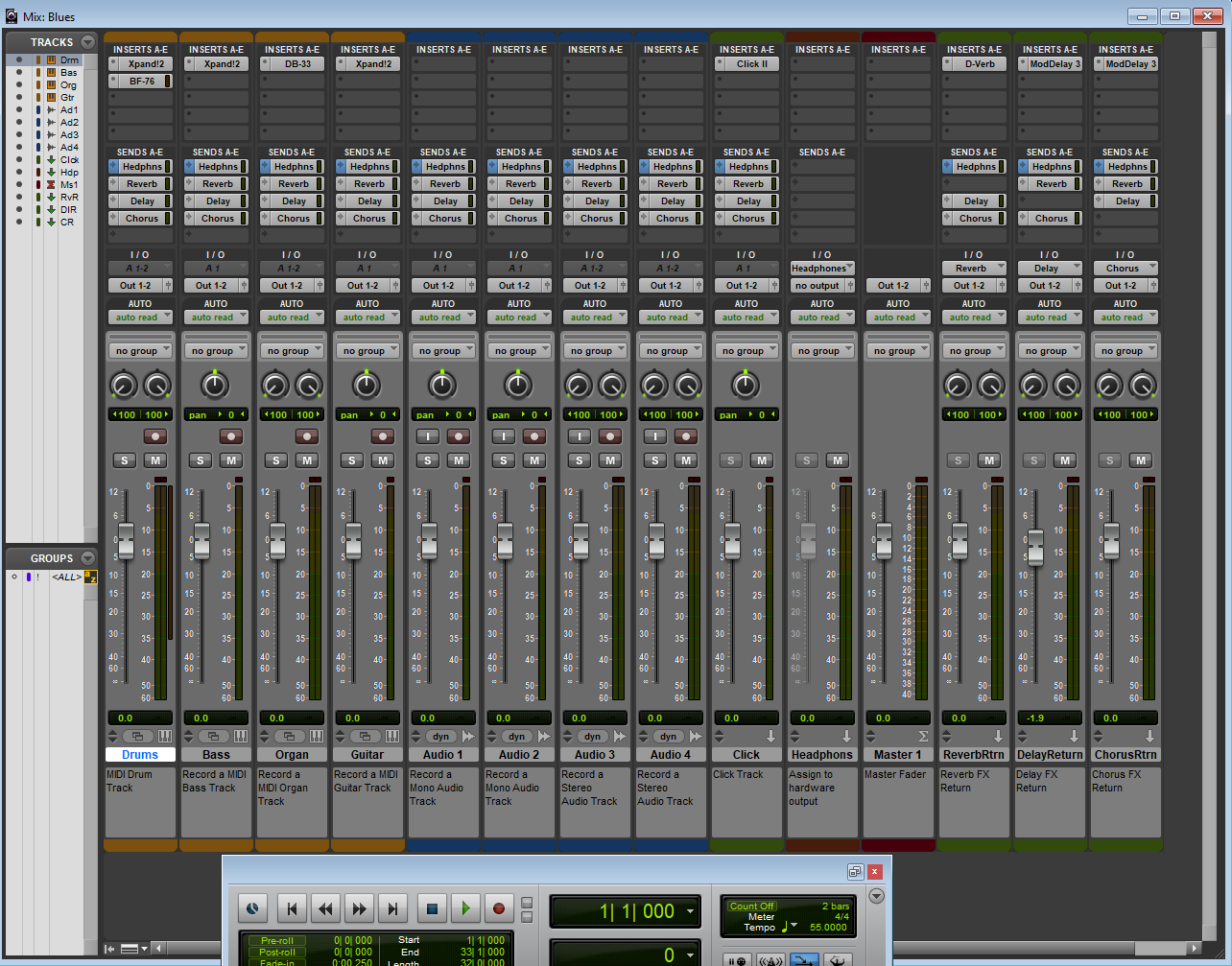Click the Fast Forward transport icon

pos(359,908)
